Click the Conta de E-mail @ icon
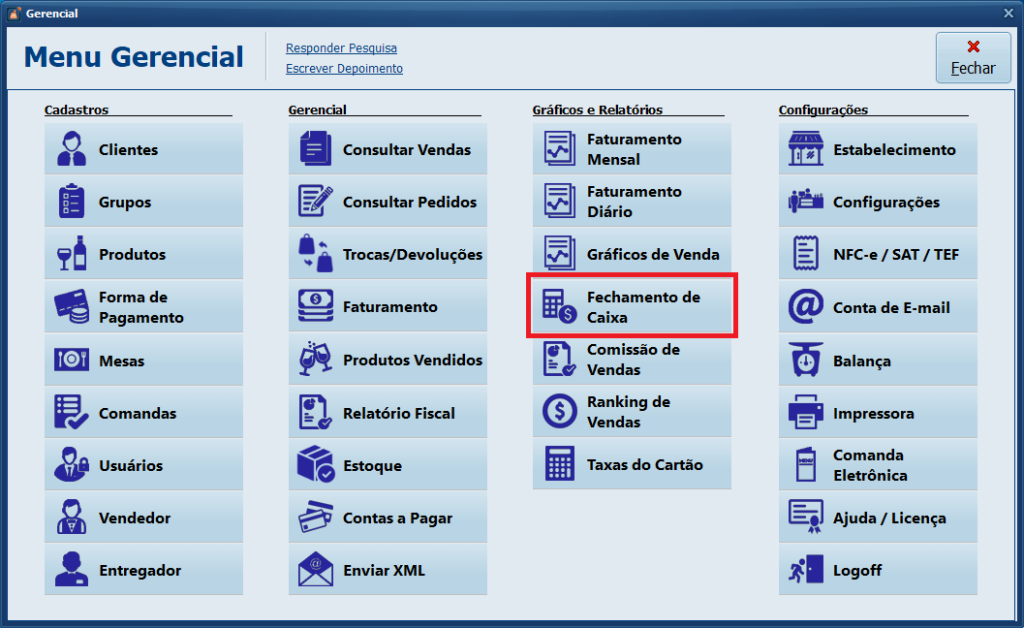The image size is (1024, 628). point(805,308)
